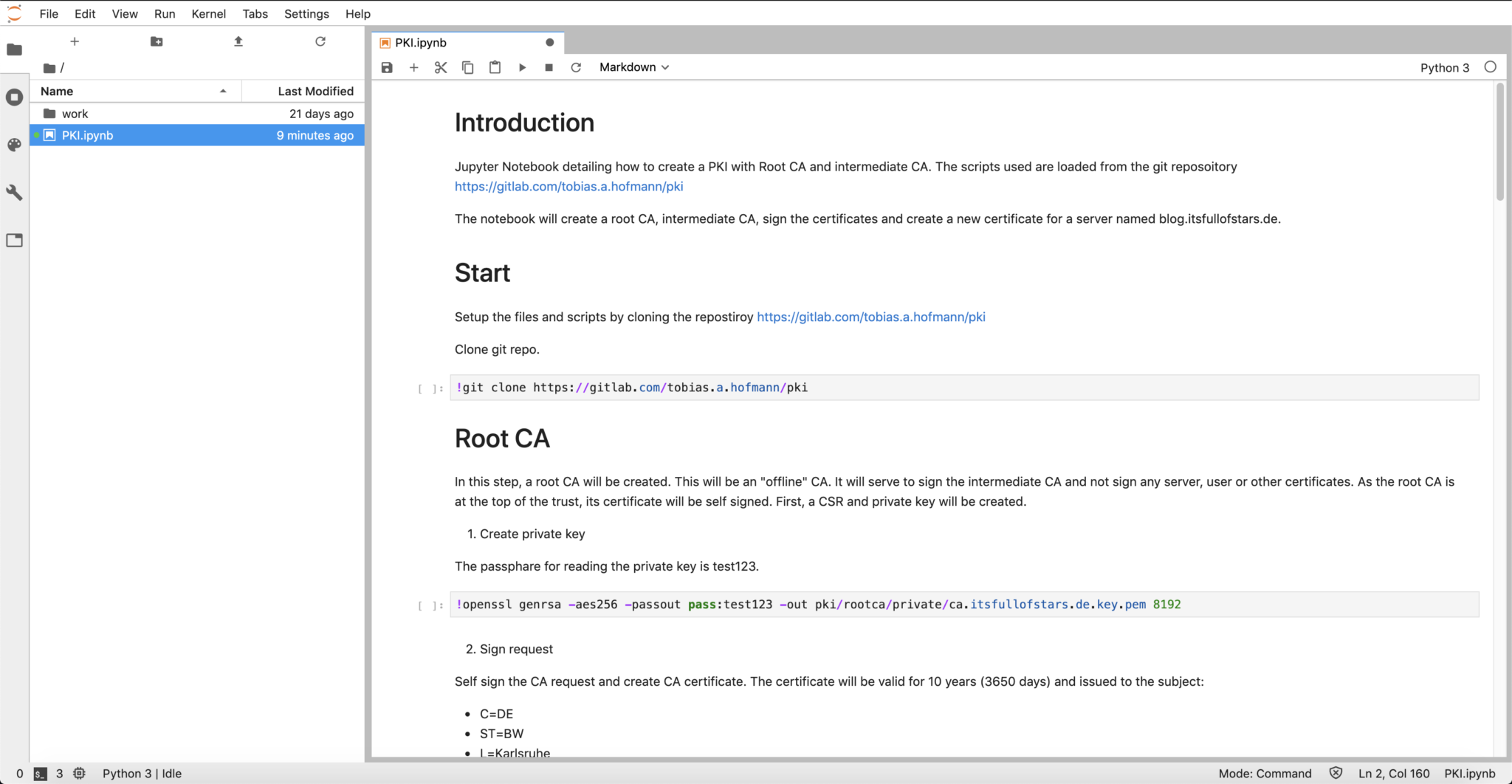1512x784 pixels.
Task: Cut the selected cell
Action: tap(441, 67)
